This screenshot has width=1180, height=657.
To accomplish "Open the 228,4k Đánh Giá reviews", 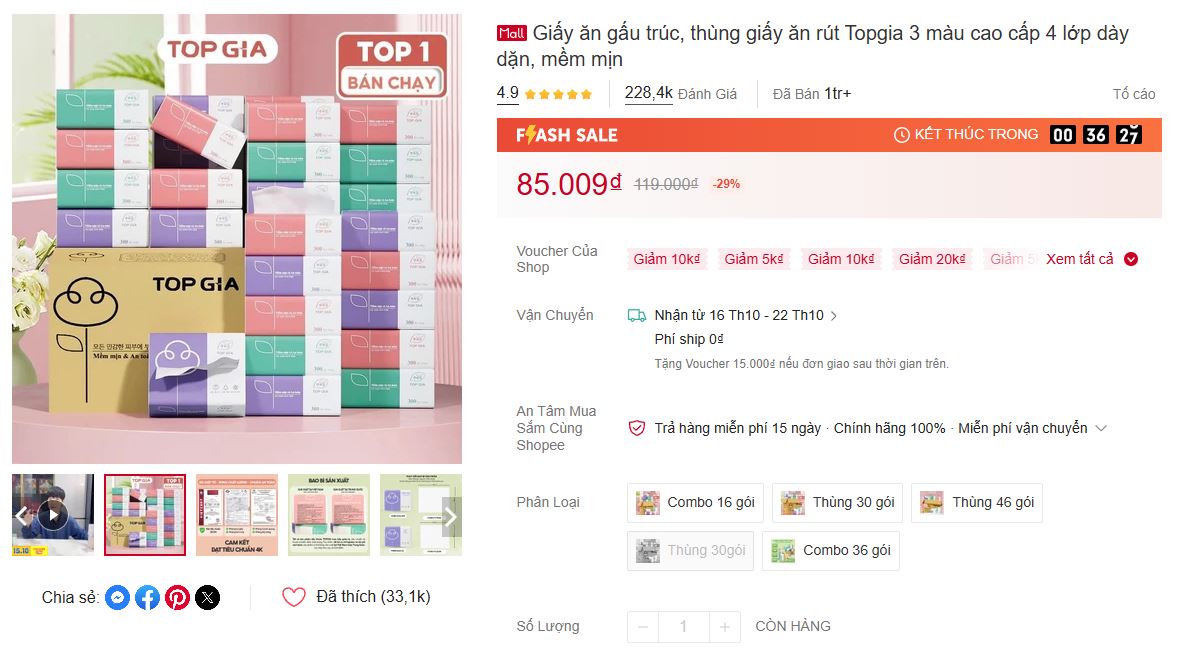I will click(x=680, y=94).
